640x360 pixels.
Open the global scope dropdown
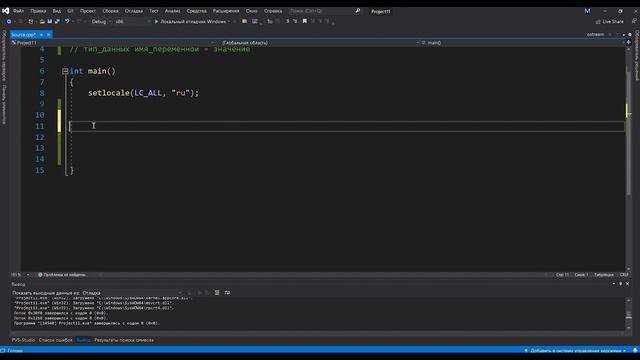pos(320,42)
